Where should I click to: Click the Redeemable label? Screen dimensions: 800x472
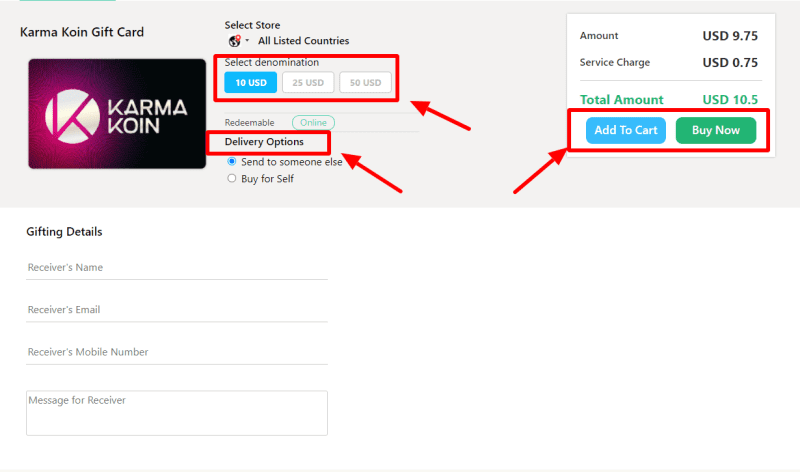pyautogui.click(x=249, y=123)
